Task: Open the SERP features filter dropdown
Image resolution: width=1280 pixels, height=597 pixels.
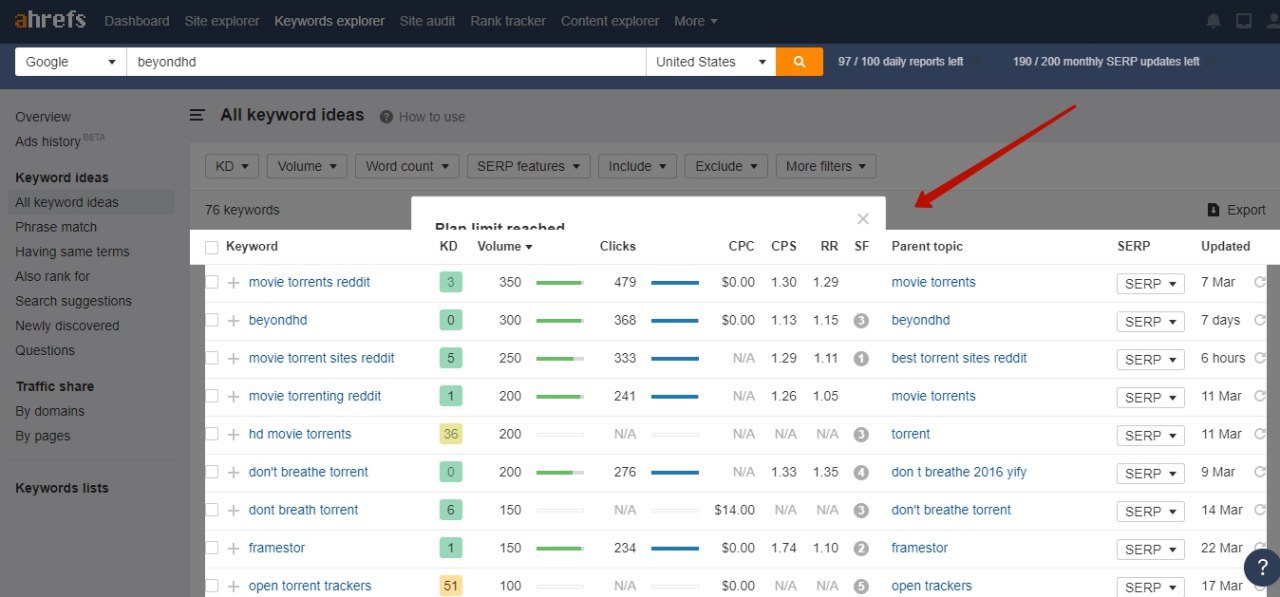Action: pyautogui.click(x=528, y=166)
